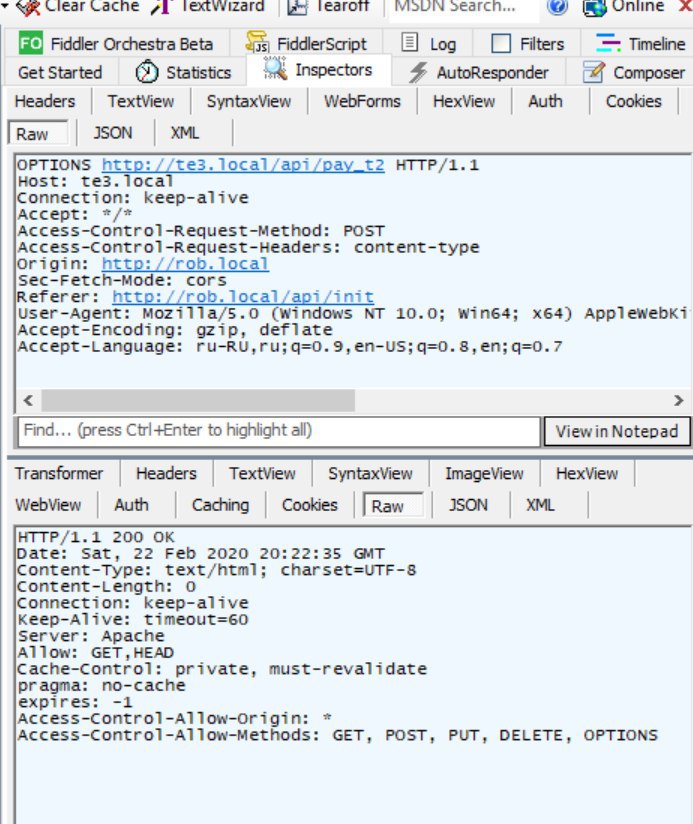Follow the te3.local/api/pay_t2 link

(x=243, y=165)
